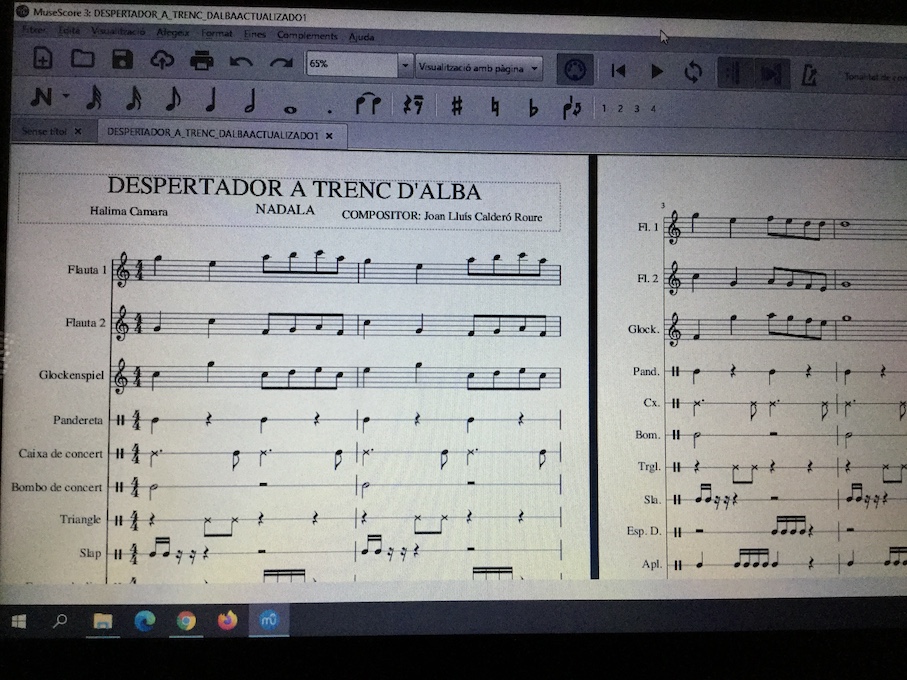This screenshot has width=907, height=680.
Task: Save the score with the floppy disk icon
Action: [x=122, y=60]
